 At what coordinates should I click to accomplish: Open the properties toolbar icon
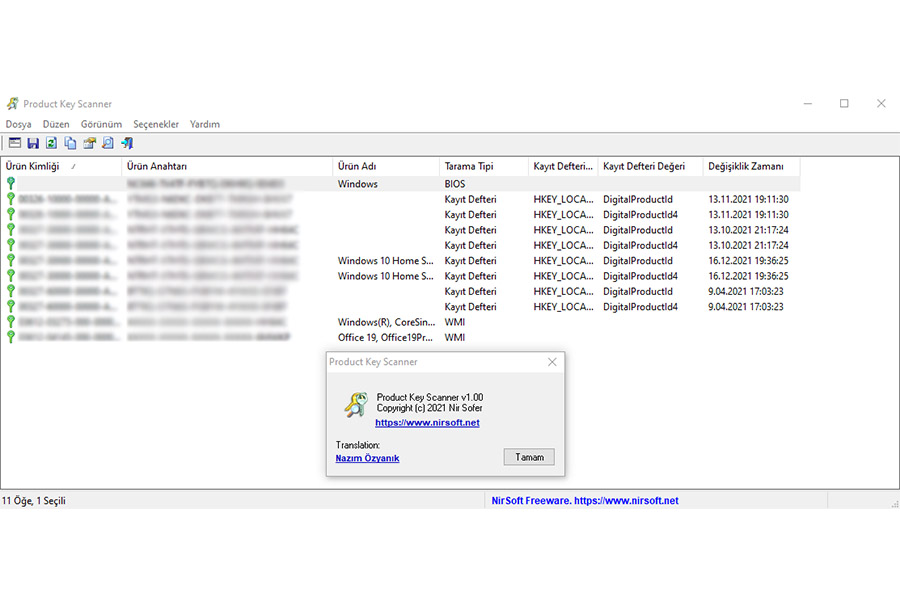89,143
